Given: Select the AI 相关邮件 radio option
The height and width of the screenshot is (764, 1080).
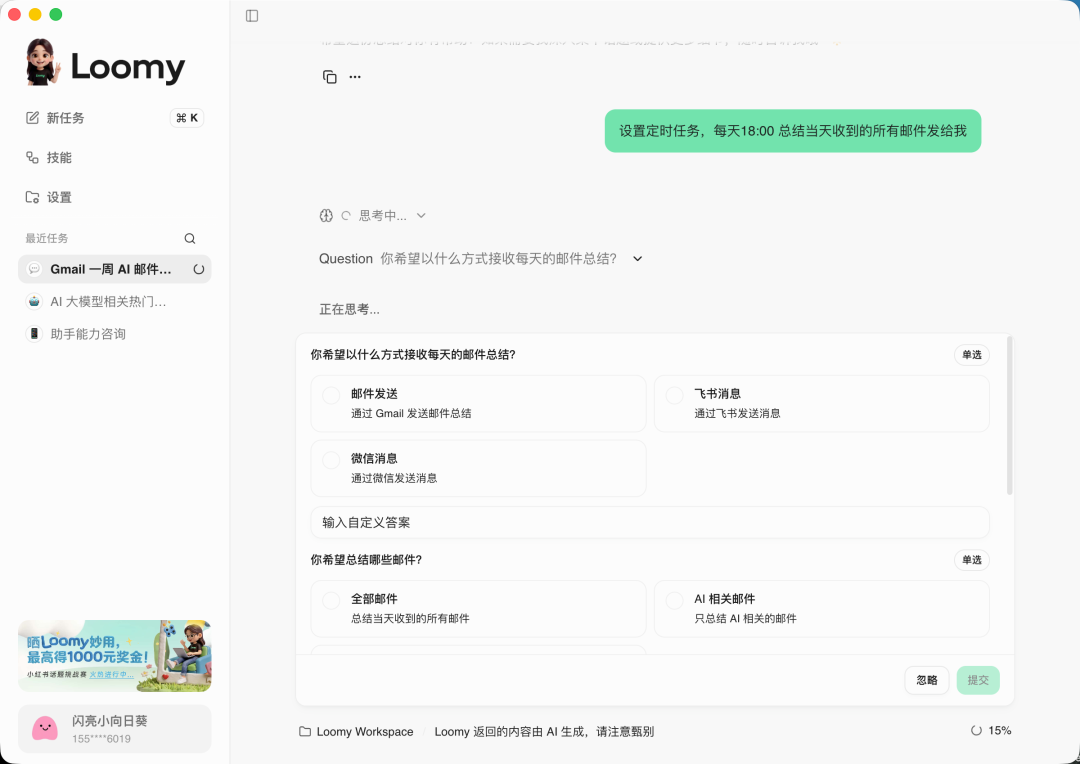Looking at the screenshot, I should 674,601.
